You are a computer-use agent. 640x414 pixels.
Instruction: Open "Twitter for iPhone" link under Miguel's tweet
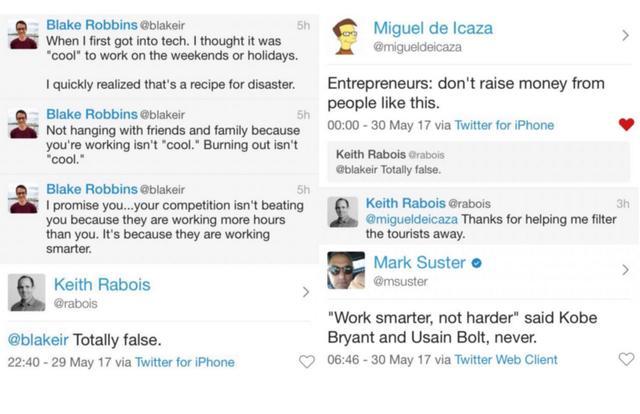(x=505, y=125)
